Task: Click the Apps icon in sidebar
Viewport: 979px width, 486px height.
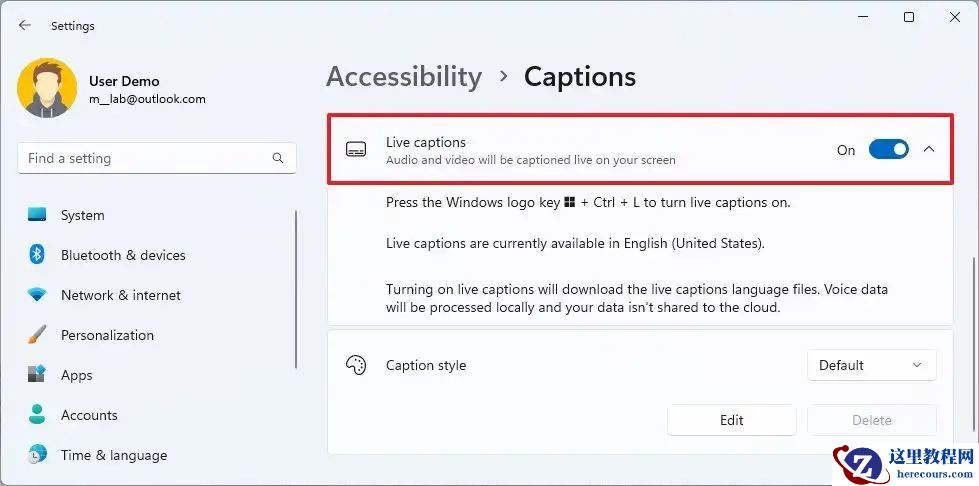Action: point(38,375)
